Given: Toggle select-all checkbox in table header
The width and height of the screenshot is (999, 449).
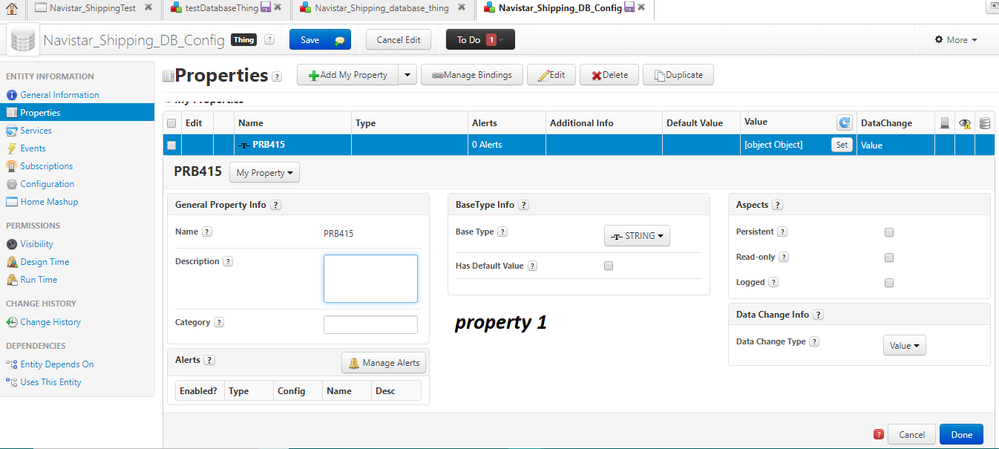Looking at the screenshot, I should pos(171,124).
